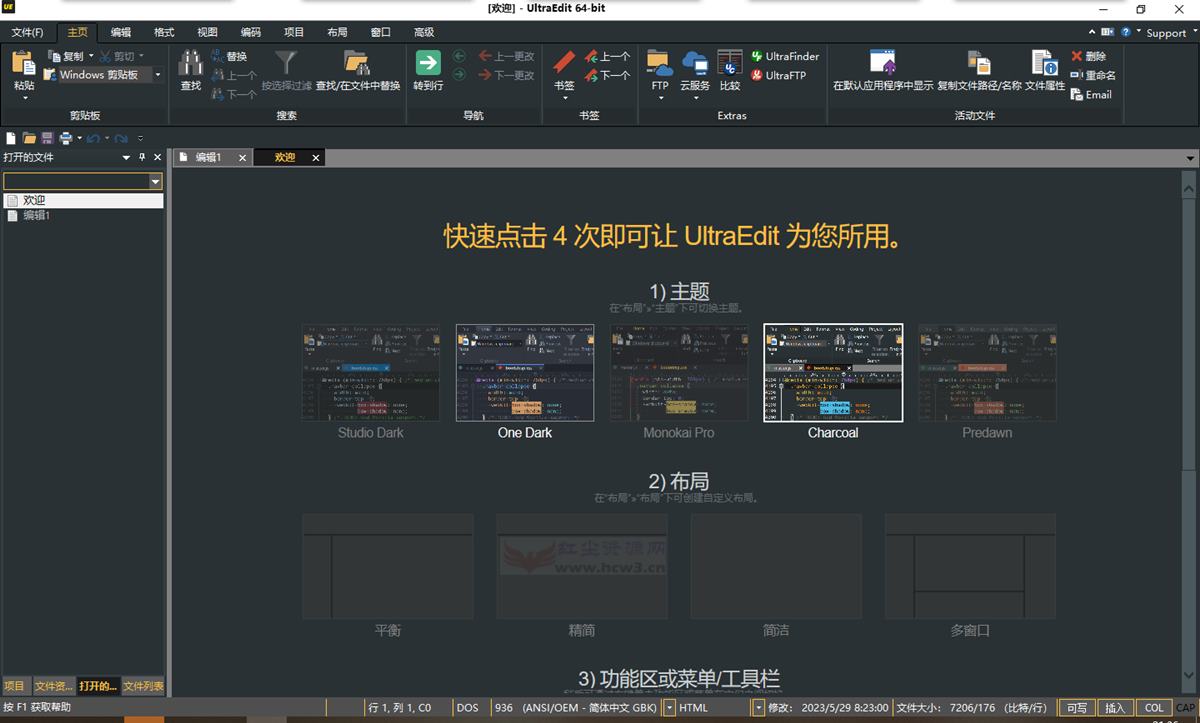Click the Cloud Services (云服务) icon
This screenshot has height=723, width=1200.
click(695, 64)
